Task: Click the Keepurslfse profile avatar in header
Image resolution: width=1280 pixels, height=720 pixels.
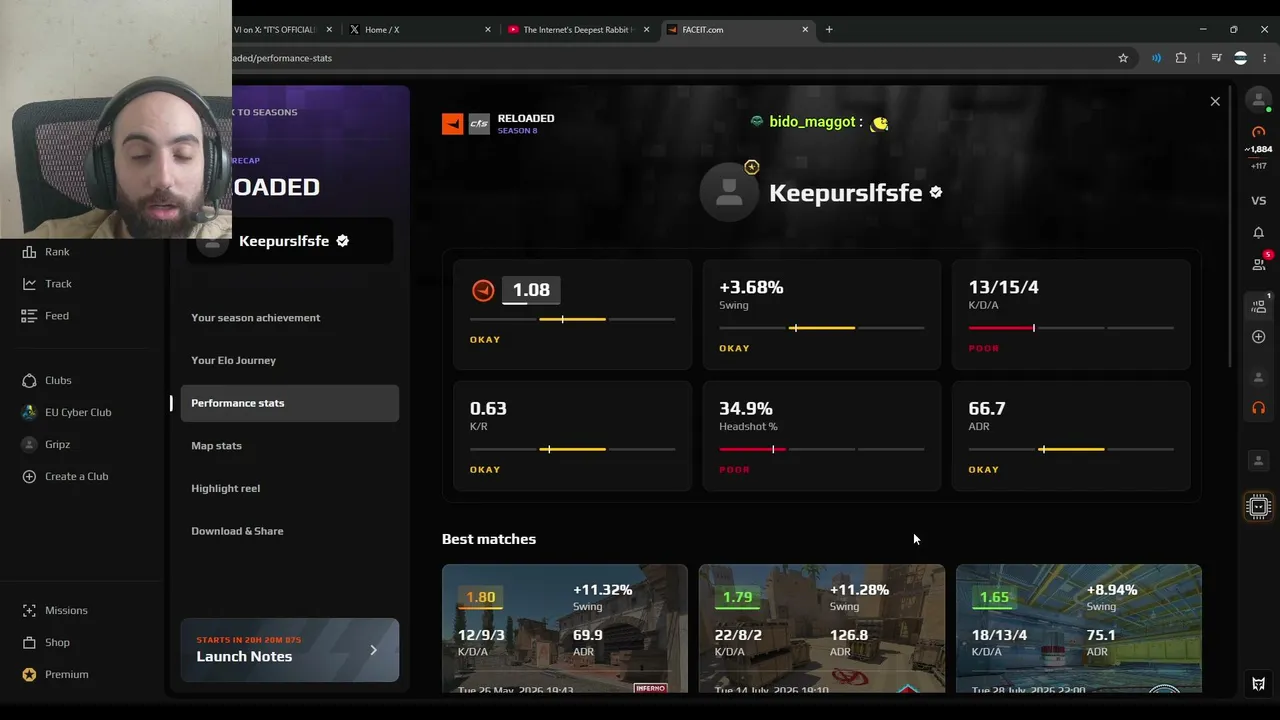Action: click(x=729, y=191)
